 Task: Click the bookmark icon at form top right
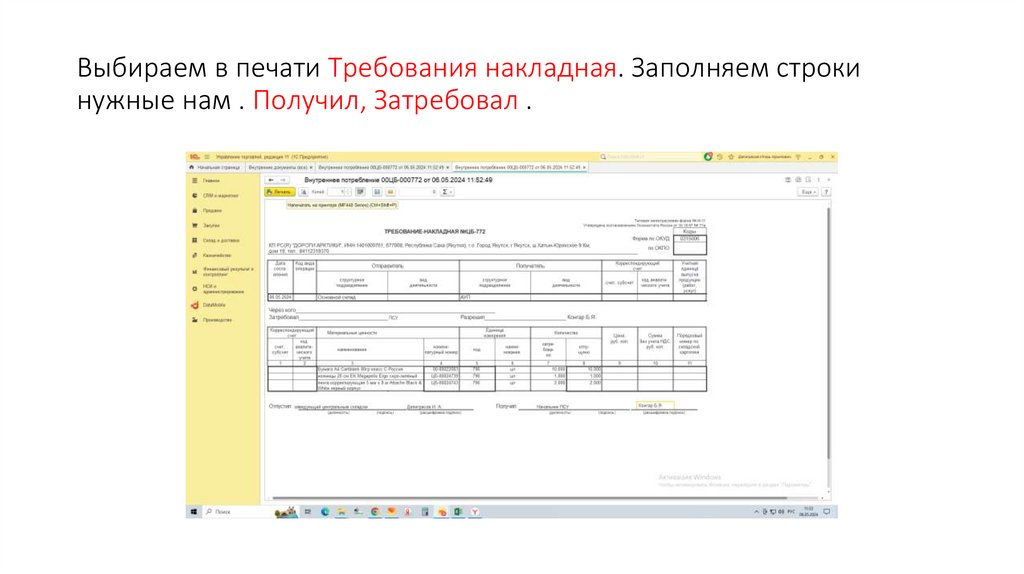pyautogui.click(x=808, y=180)
